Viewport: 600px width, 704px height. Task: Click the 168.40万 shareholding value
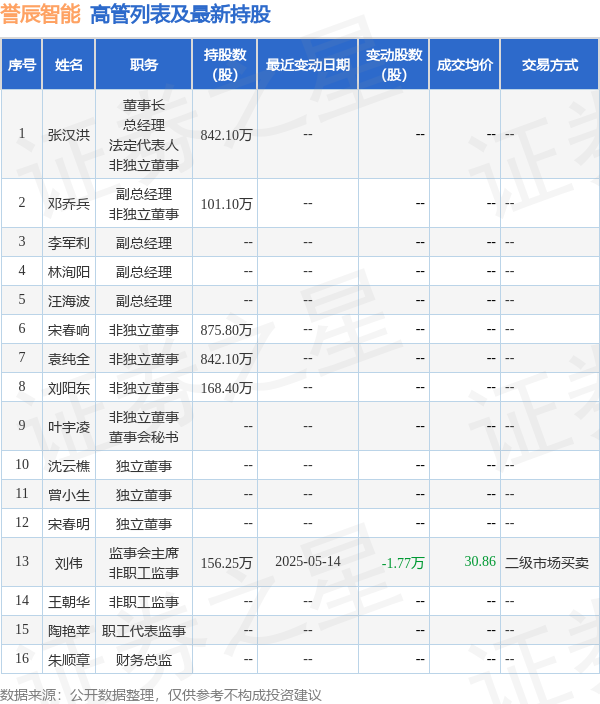[226, 388]
